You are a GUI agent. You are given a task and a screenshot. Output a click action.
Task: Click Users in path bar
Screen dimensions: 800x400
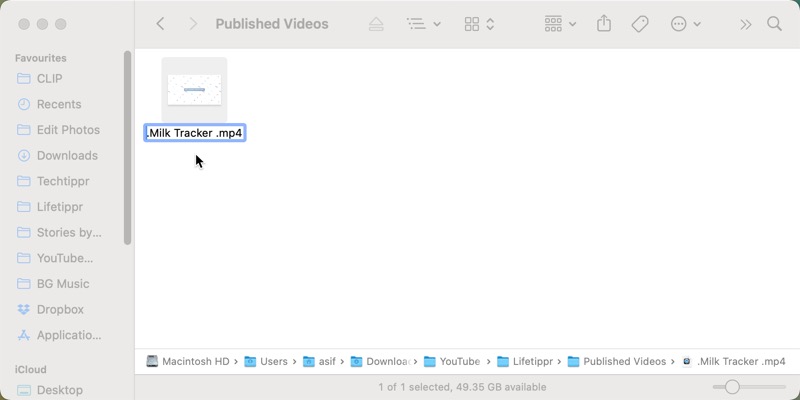tap(266, 361)
